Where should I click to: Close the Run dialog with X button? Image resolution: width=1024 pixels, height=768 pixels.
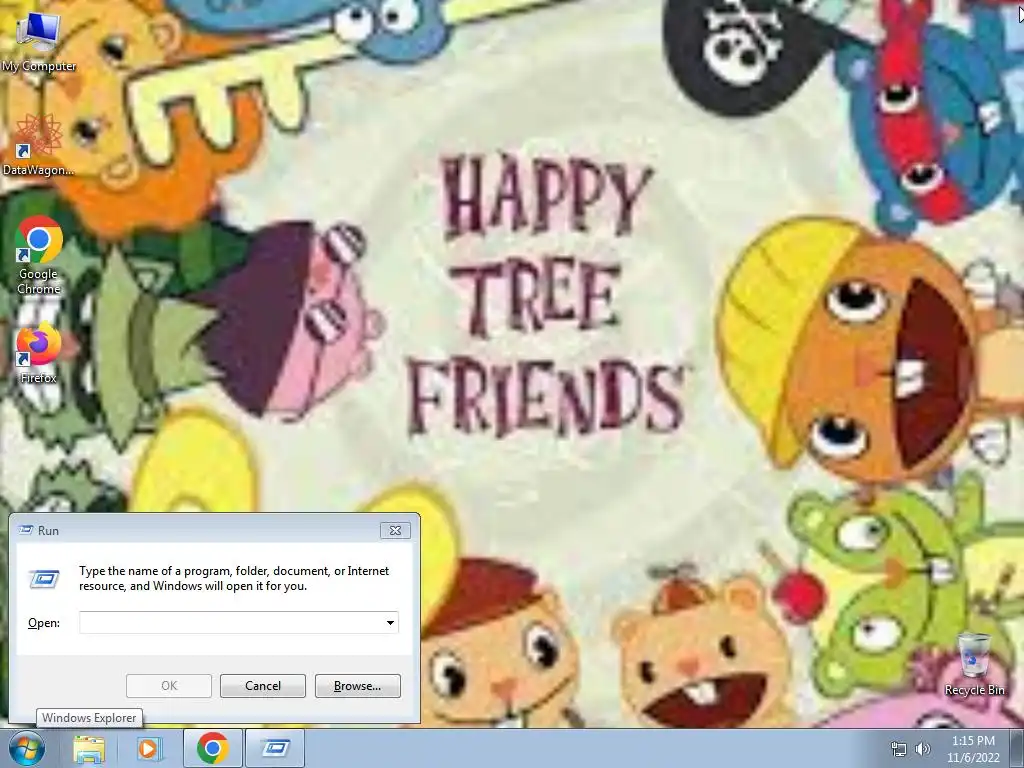point(395,530)
